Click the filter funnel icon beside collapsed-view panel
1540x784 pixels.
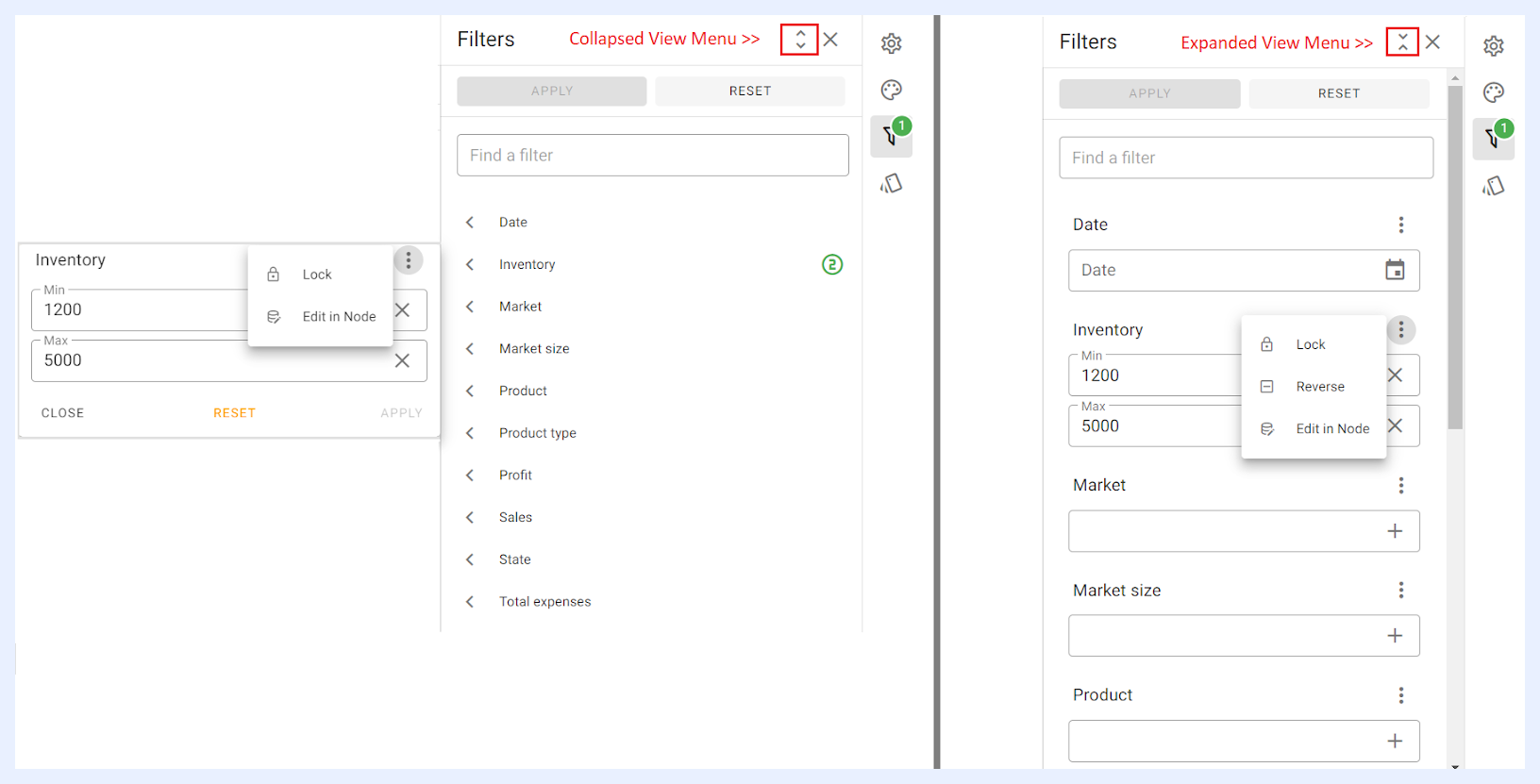[x=891, y=137]
